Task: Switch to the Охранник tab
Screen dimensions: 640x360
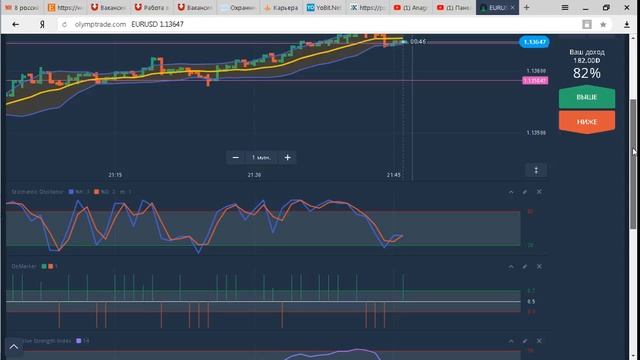Action: (x=238, y=7)
